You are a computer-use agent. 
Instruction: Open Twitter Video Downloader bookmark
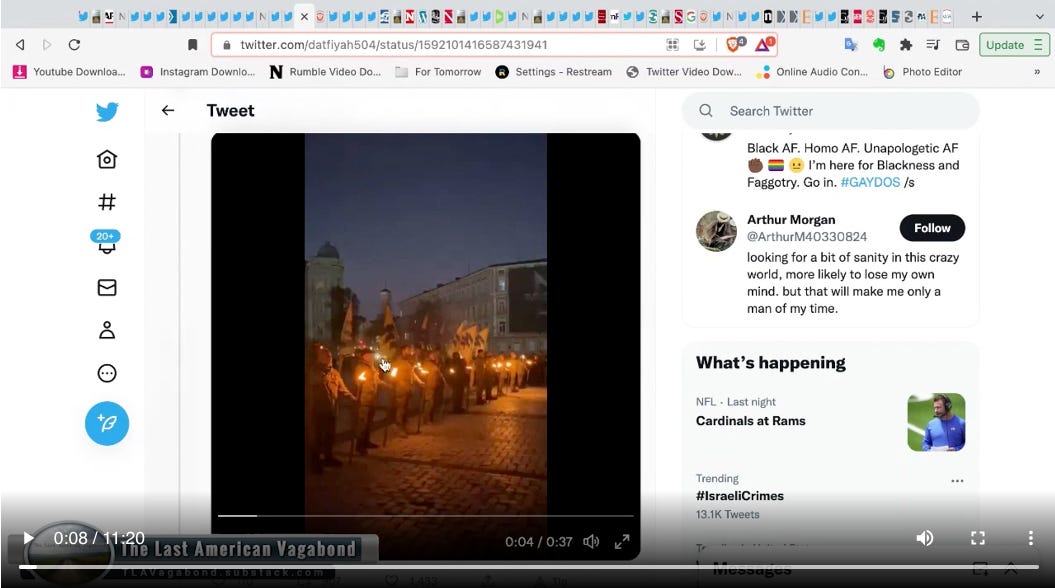point(684,72)
